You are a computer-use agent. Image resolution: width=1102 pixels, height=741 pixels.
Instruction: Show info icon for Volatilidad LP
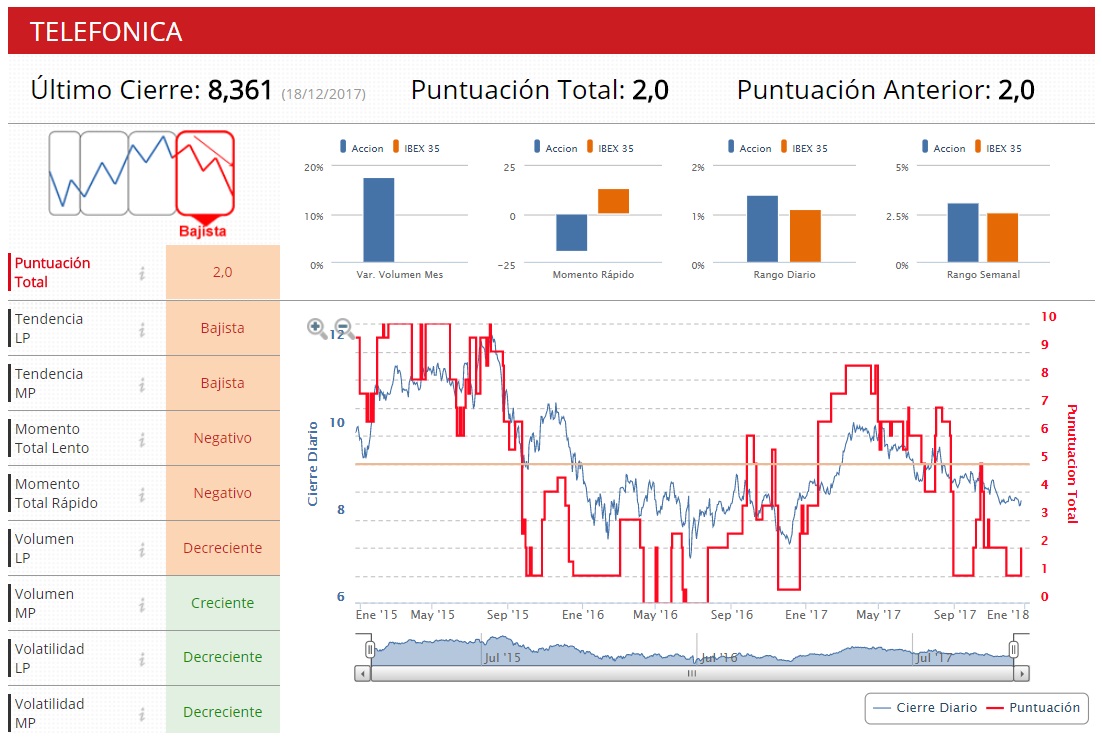142,659
